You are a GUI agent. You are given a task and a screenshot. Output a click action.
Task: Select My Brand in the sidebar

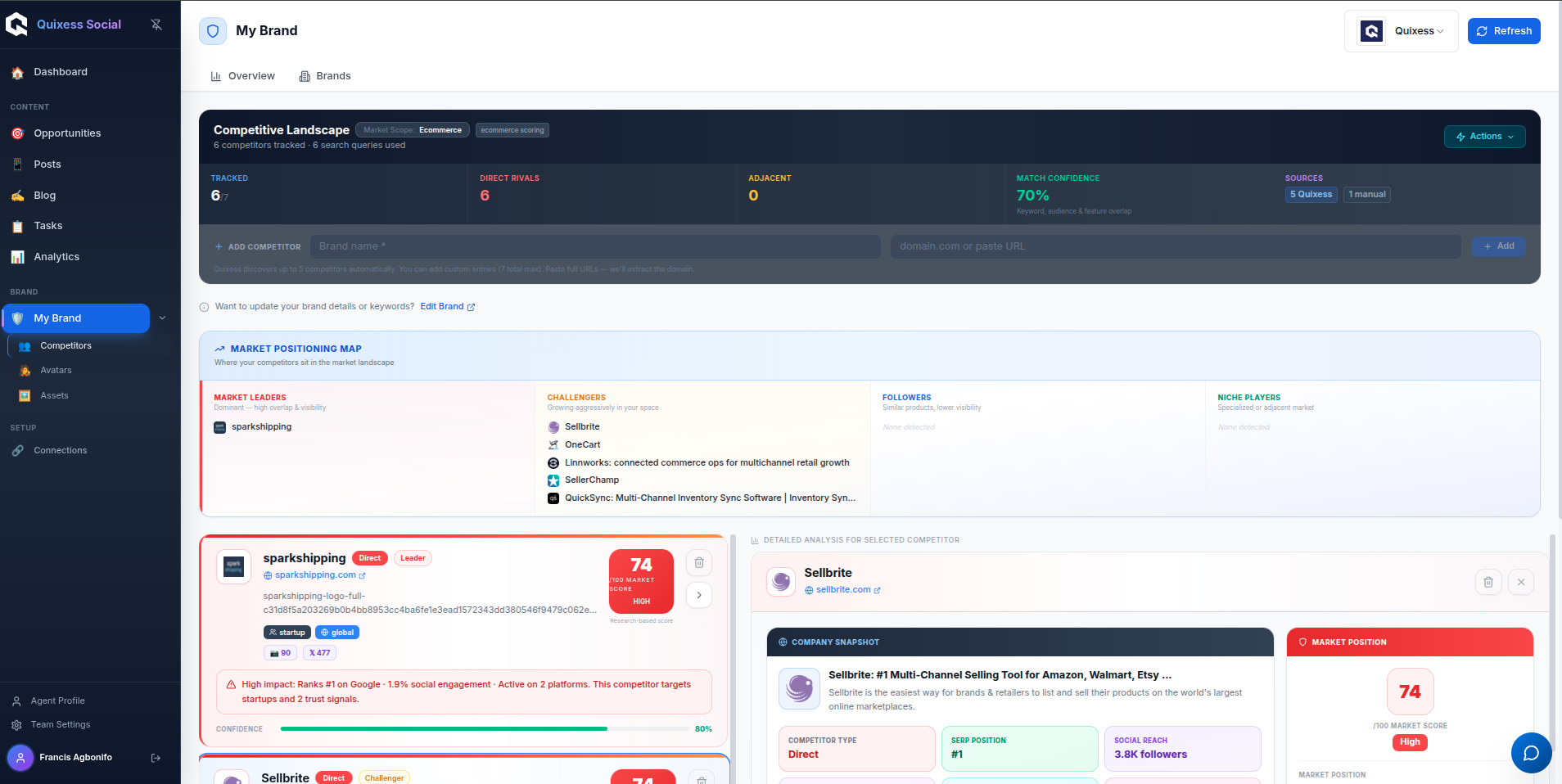click(x=76, y=318)
